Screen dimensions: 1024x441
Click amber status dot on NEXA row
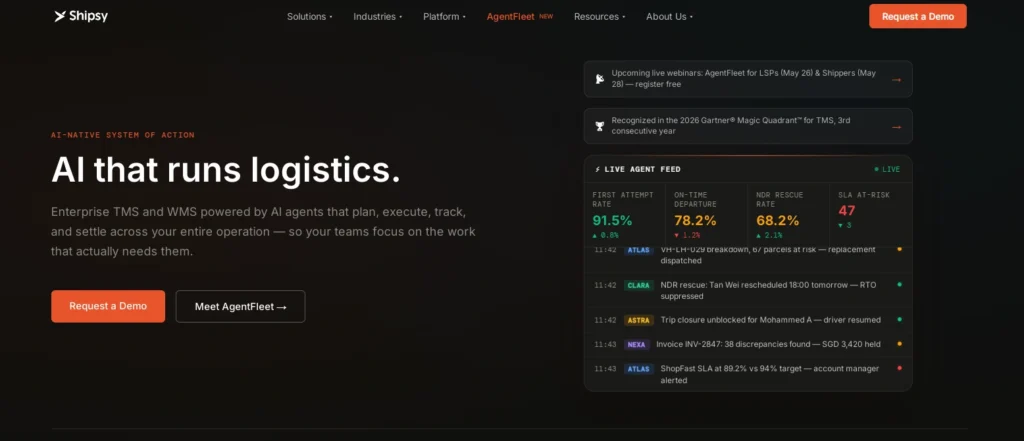pyautogui.click(x=899, y=344)
